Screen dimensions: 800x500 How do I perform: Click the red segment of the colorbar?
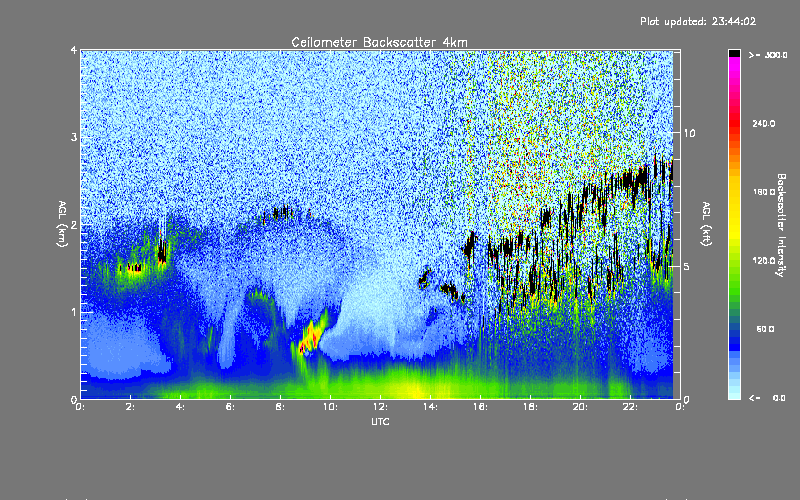click(734, 125)
